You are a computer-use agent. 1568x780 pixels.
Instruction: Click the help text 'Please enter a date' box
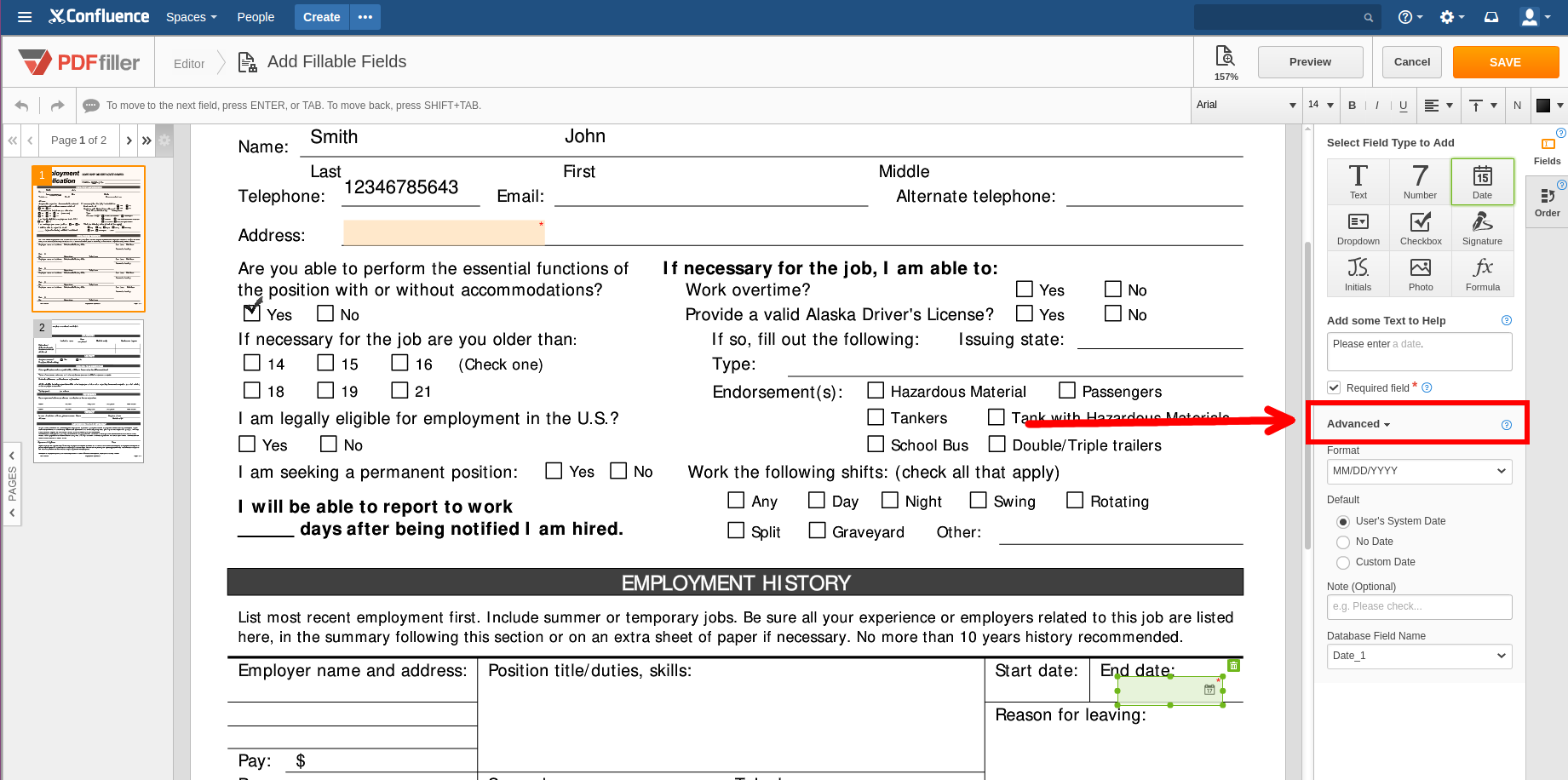coord(1419,352)
